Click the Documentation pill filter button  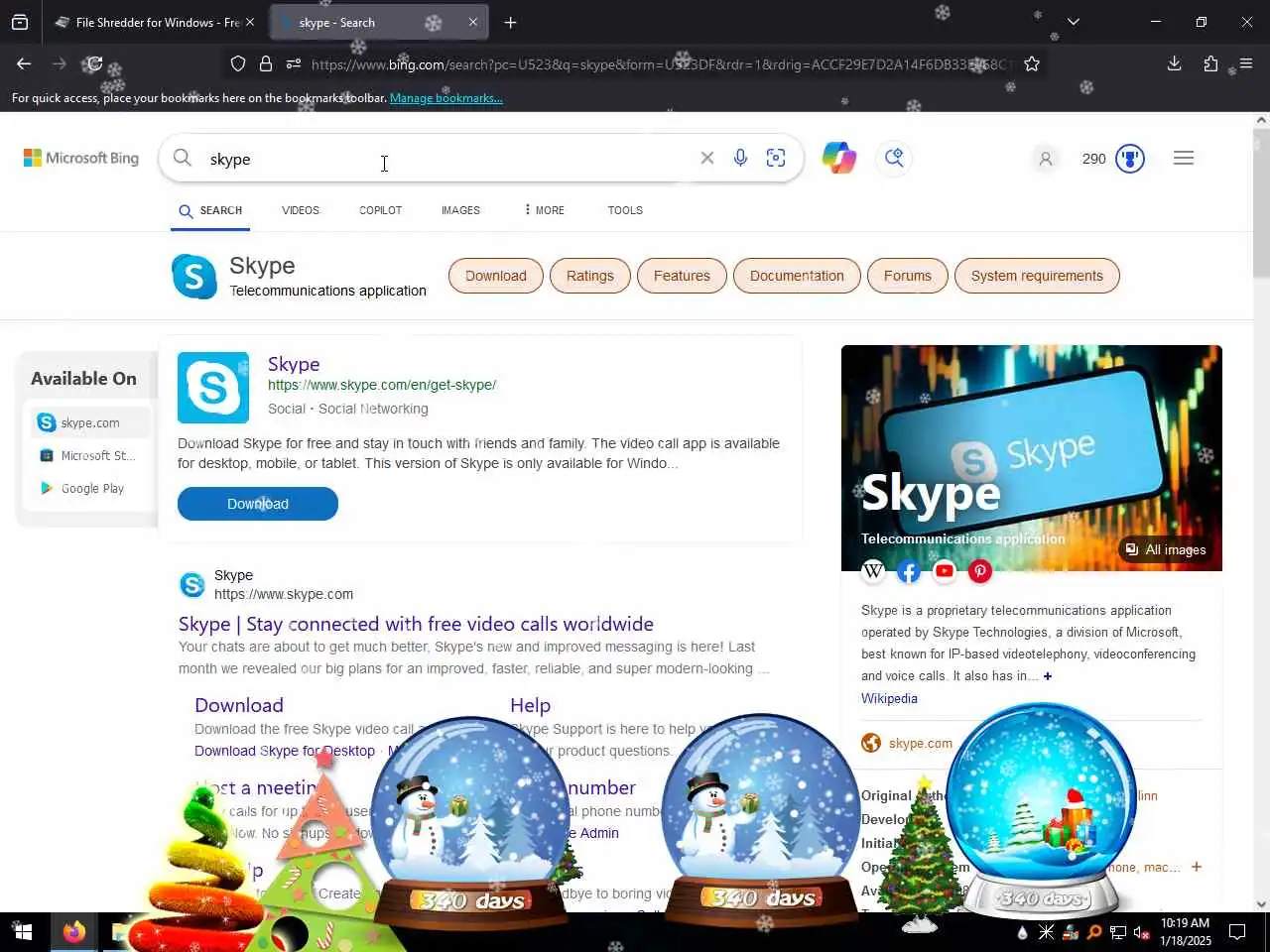(x=797, y=276)
